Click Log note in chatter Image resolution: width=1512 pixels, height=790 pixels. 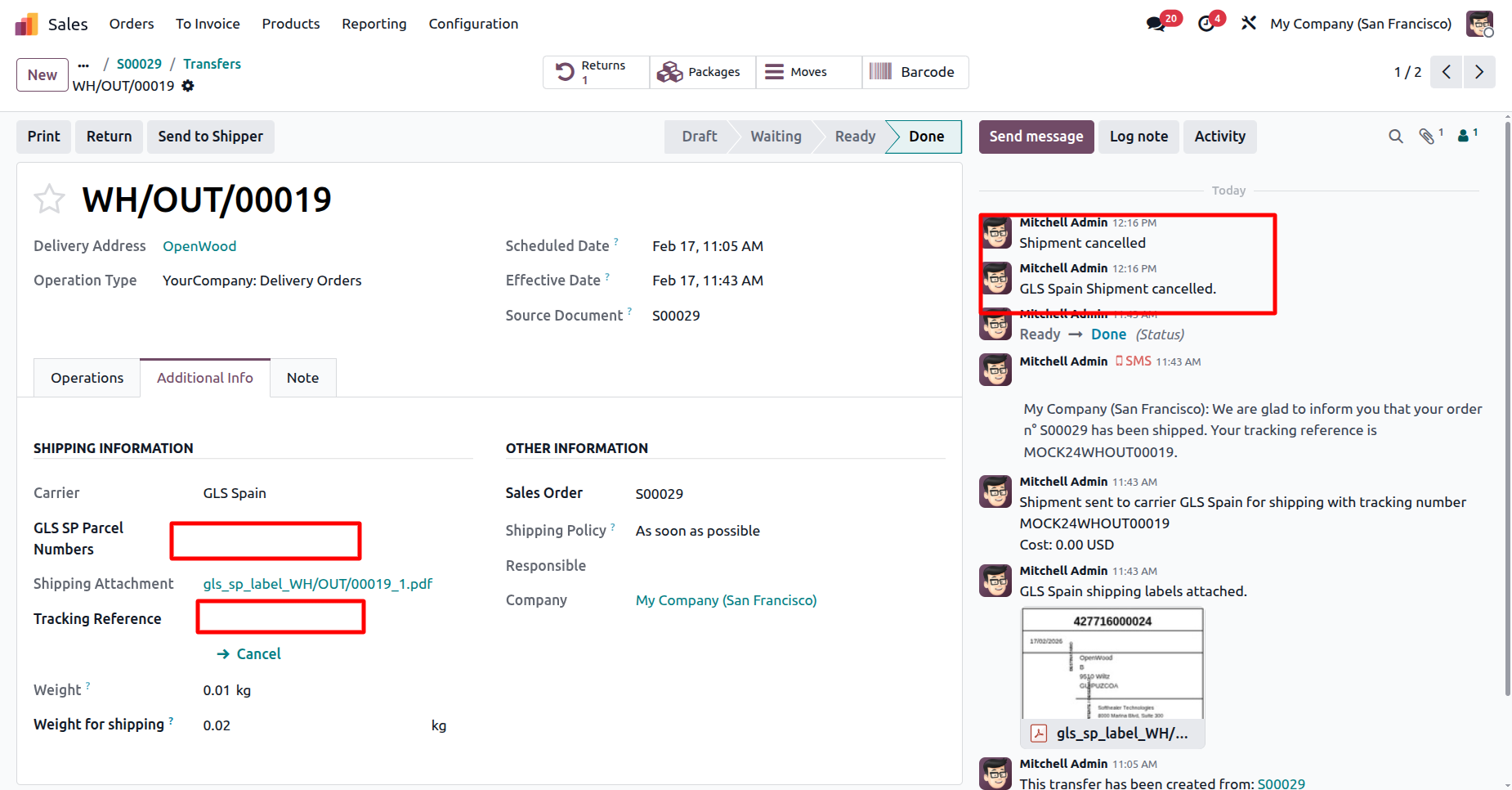[x=1138, y=137]
